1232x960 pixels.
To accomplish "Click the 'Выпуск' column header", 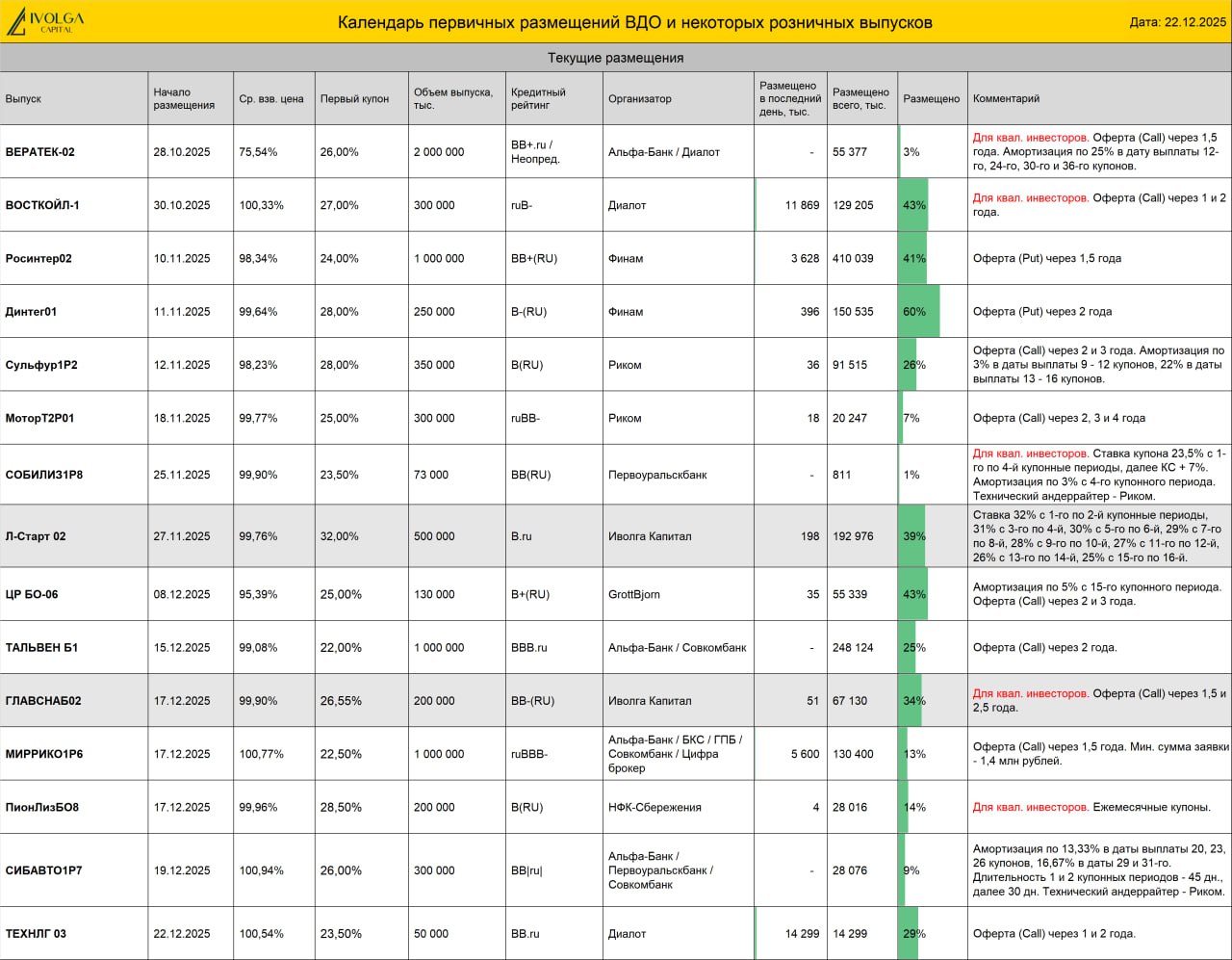I will coord(23,98).
